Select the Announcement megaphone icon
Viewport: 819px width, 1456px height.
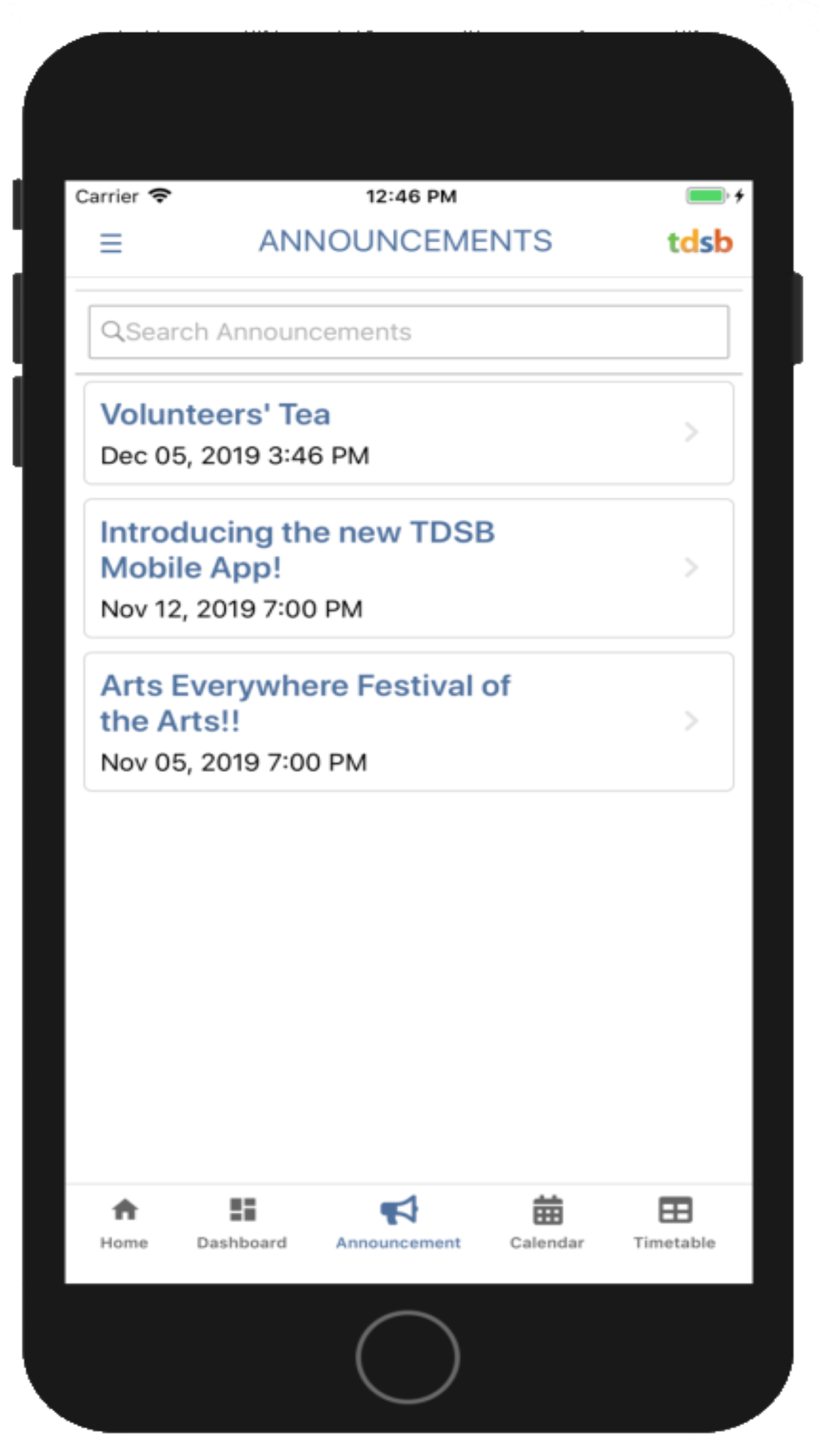(x=399, y=1210)
